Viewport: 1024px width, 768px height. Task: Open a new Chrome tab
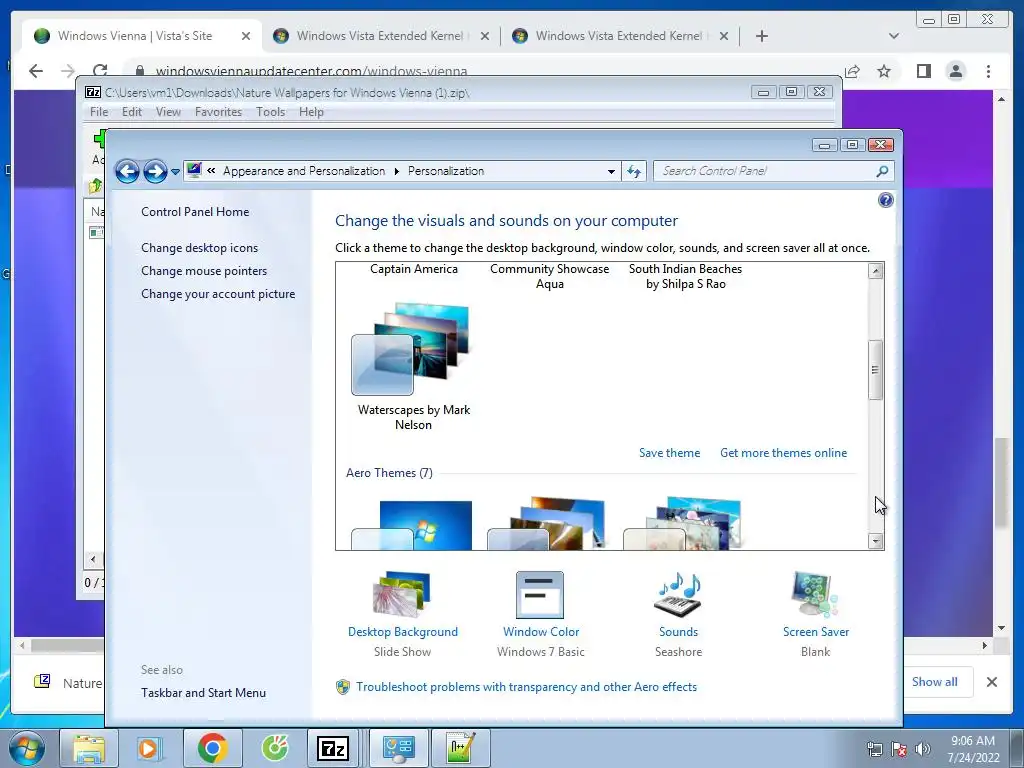click(761, 36)
